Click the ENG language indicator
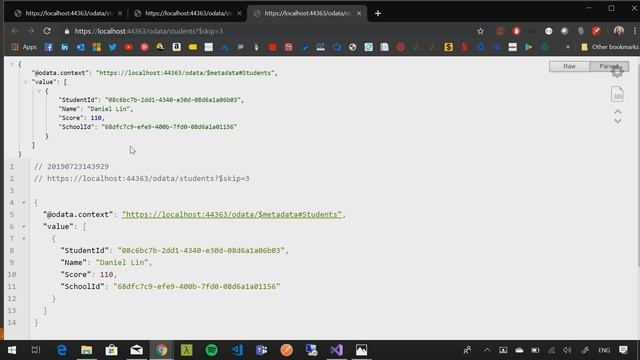Image resolution: width=640 pixels, height=360 pixels. (x=604, y=350)
